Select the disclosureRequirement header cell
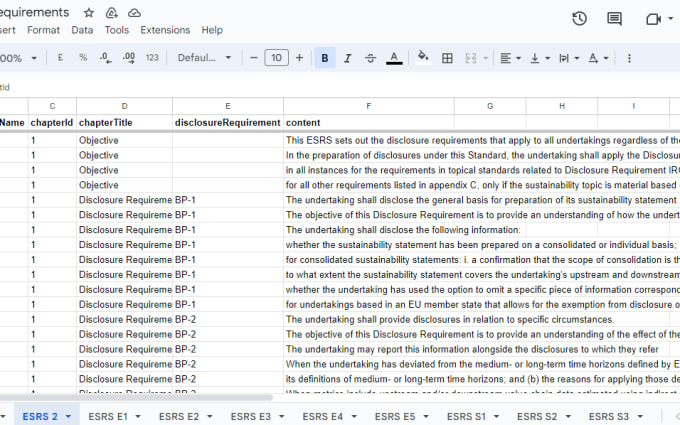680x425 pixels. tap(228, 123)
